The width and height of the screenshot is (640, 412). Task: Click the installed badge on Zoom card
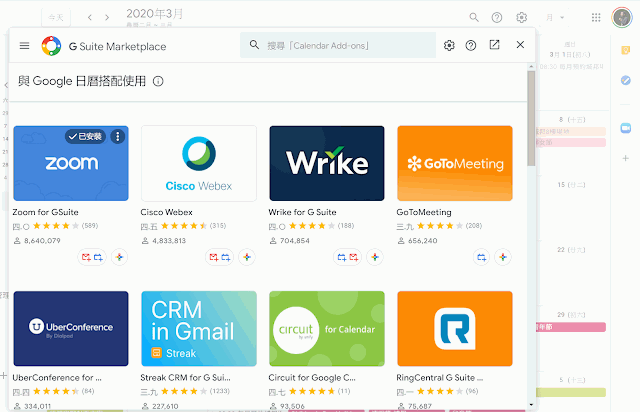(85, 136)
